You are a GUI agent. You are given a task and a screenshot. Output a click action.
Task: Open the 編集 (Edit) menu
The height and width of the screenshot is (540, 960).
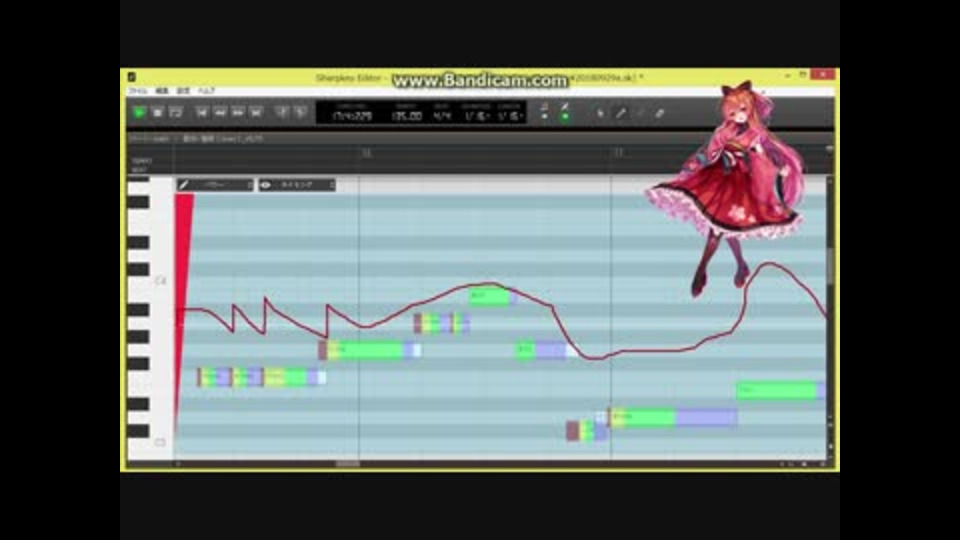click(x=162, y=91)
